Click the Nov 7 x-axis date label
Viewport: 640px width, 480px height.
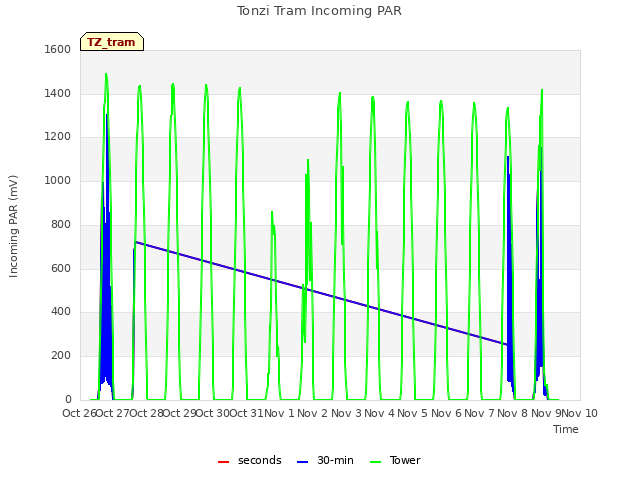[479, 413]
